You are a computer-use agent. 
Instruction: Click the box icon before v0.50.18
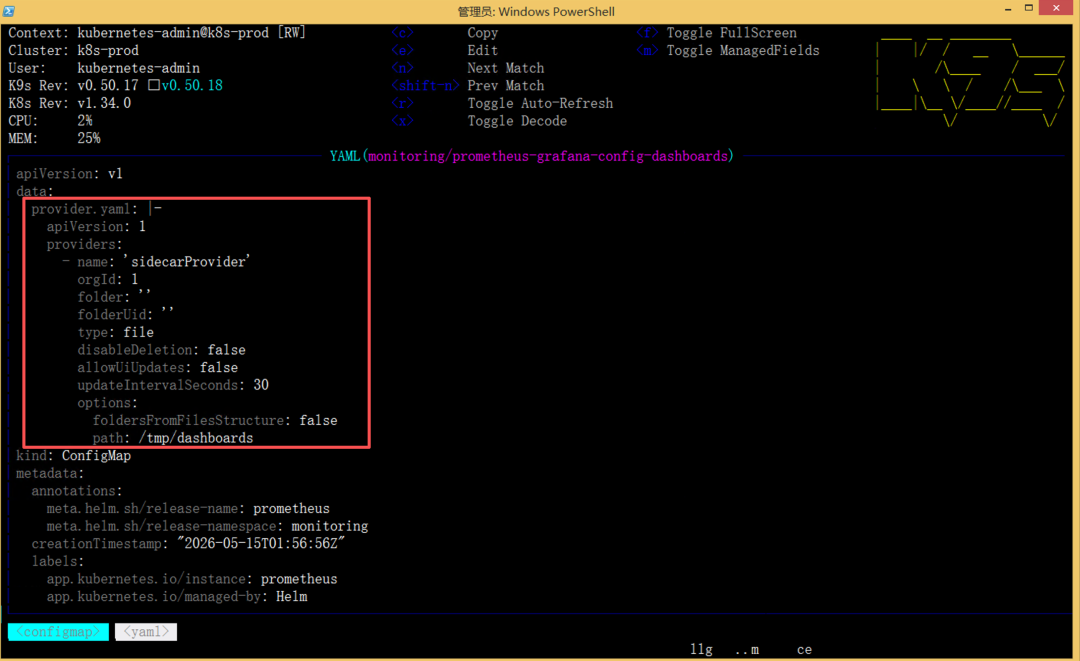coord(154,85)
